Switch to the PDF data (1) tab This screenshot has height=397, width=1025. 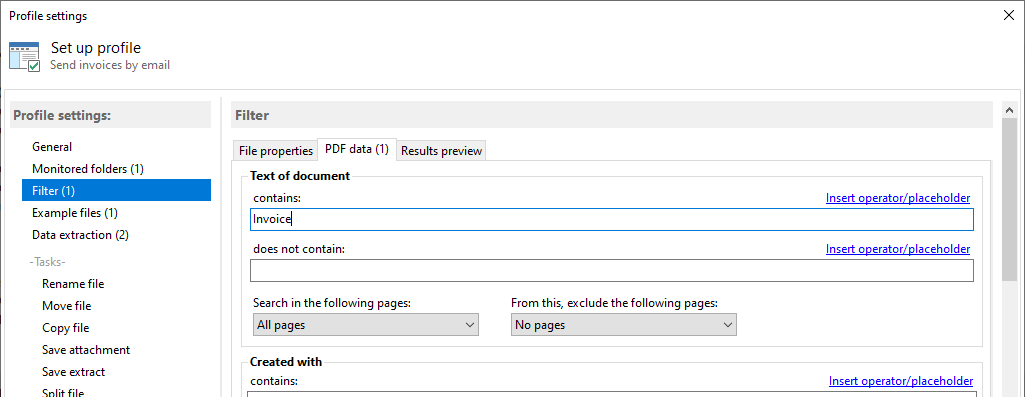[357, 149]
